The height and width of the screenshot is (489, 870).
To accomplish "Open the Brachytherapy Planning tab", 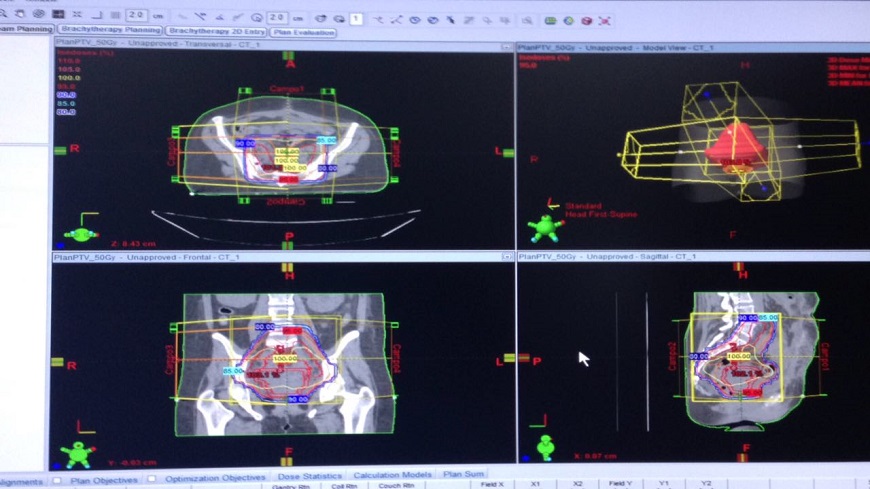I will pyautogui.click(x=111, y=29).
